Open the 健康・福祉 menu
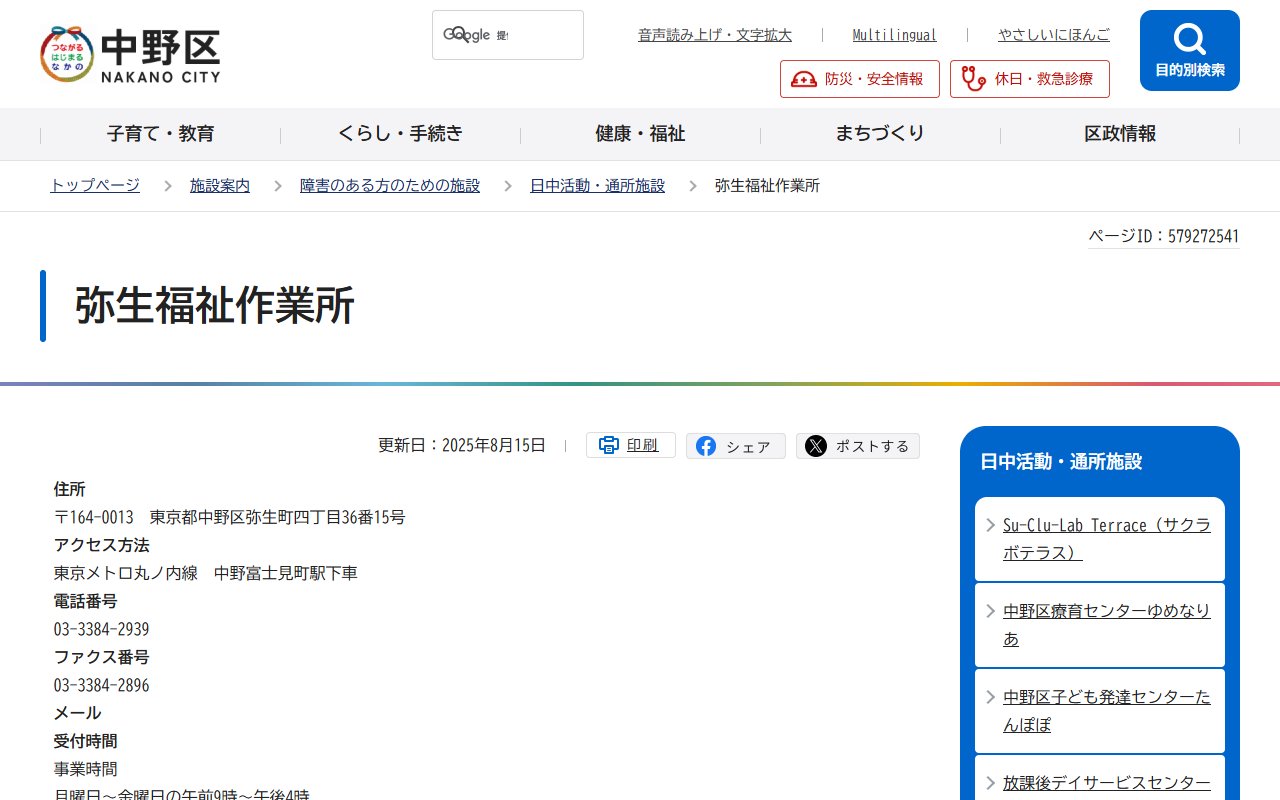 pyautogui.click(x=640, y=134)
